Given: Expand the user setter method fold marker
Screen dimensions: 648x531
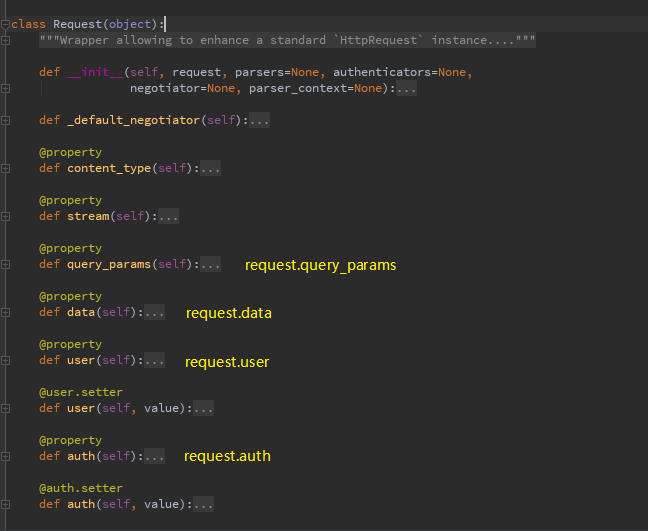Looking at the screenshot, I should click(x=5, y=408).
